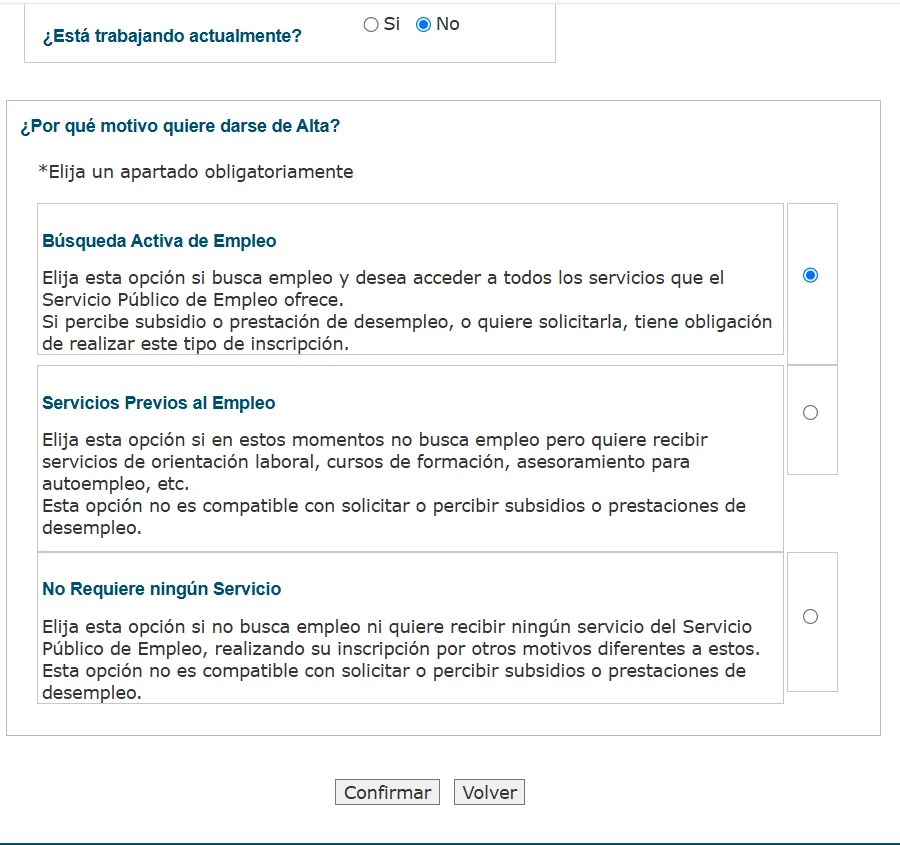The width and height of the screenshot is (900, 845).
Task: Click the 'No Requiere ningún Servicio' heading
Action: pos(161,589)
